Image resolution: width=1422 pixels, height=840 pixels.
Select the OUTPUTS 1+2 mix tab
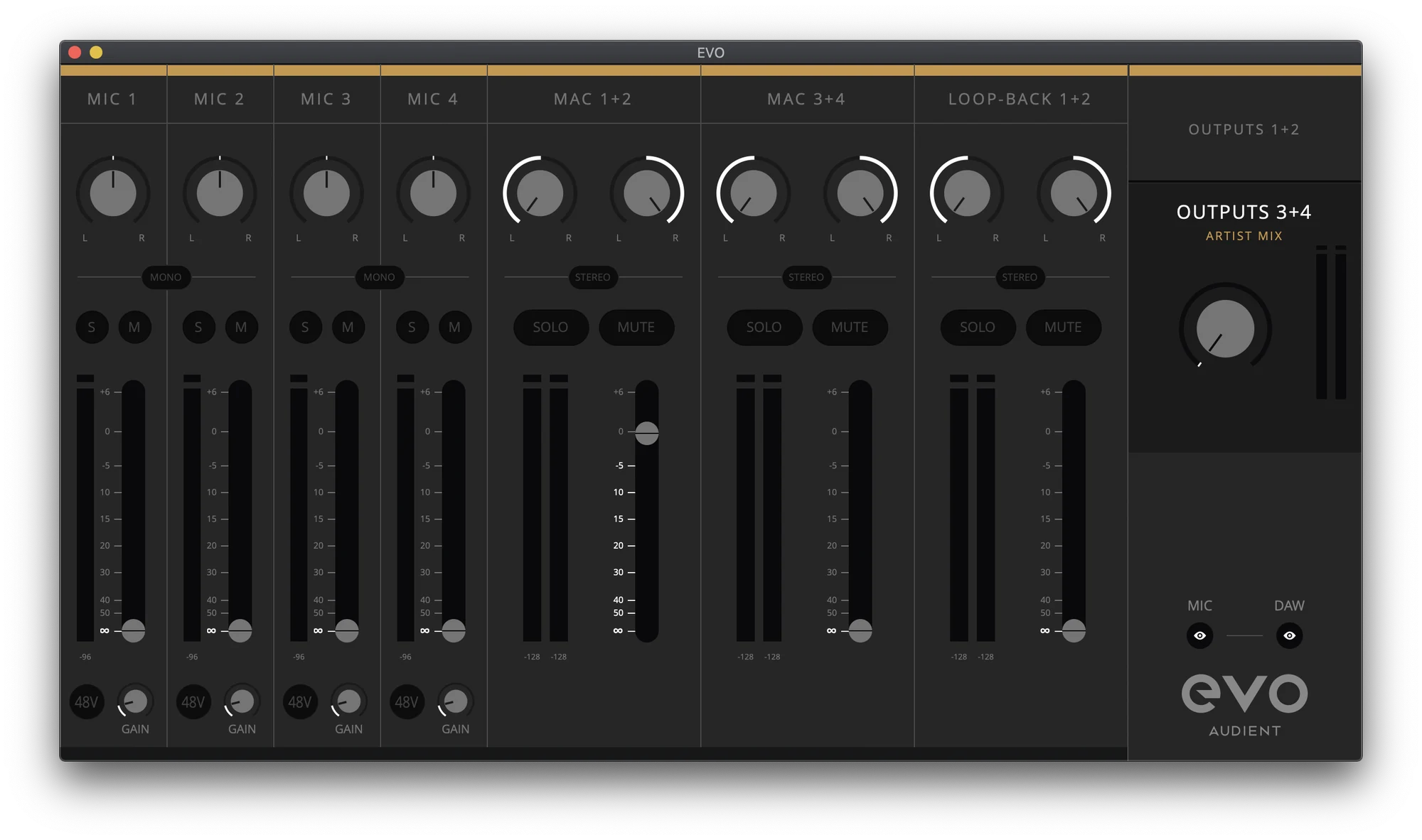coord(1244,129)
